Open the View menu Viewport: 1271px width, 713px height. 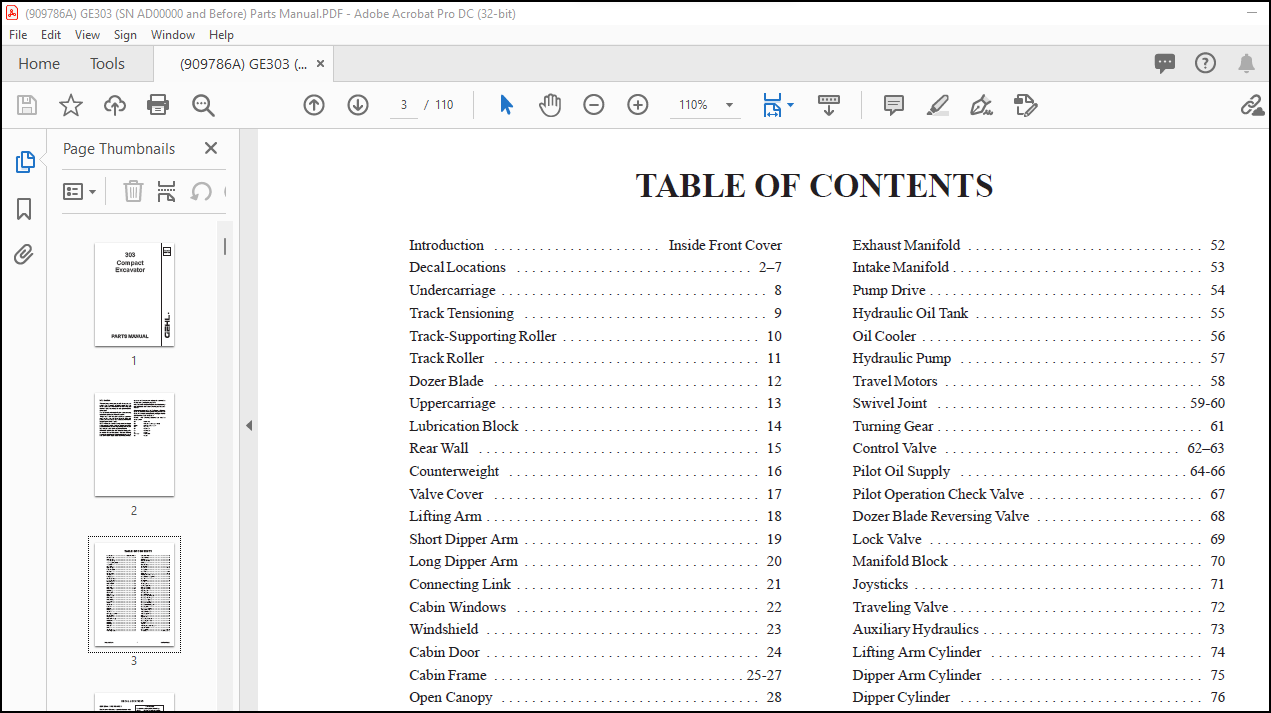coord(88,34)
